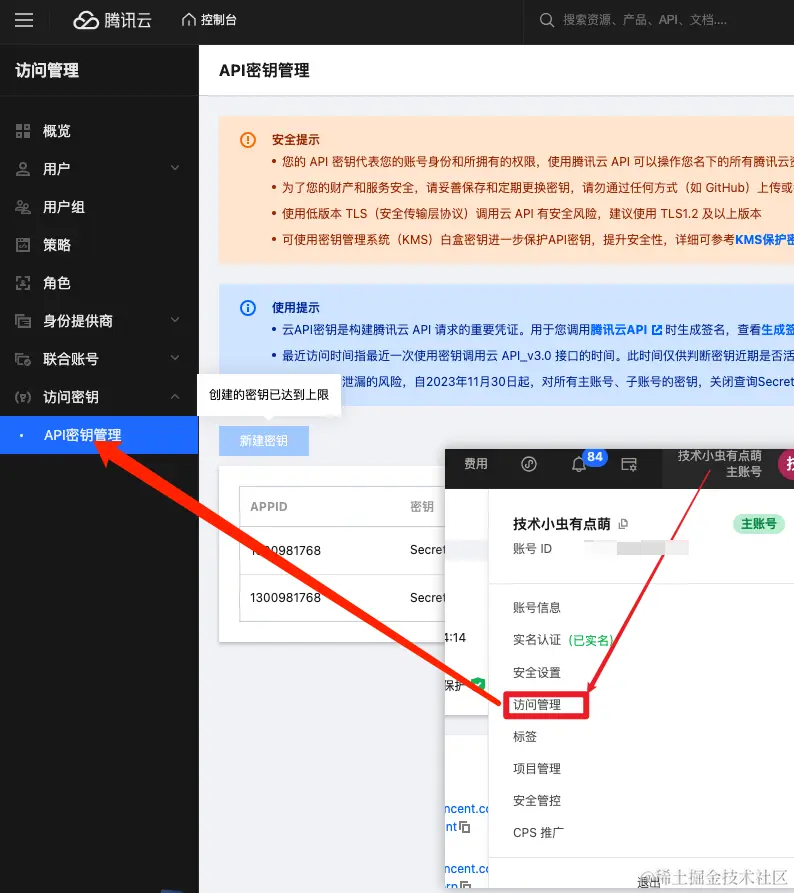Viewport: 794px width, 893px height.
Task: Expand the 用户 submenu chevron
Action: (x=175, y=168)
